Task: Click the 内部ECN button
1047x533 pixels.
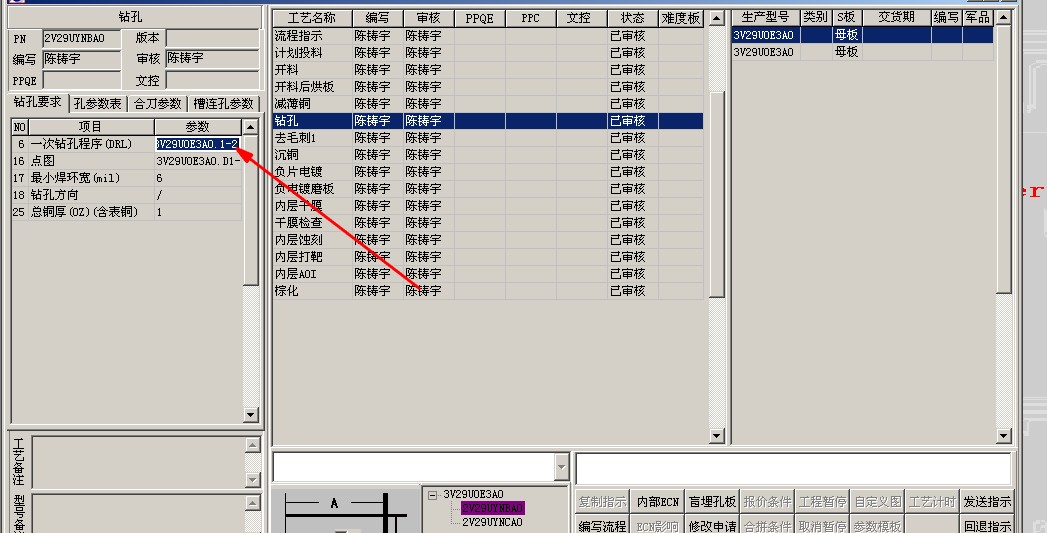Action: [x=658, y=502]
